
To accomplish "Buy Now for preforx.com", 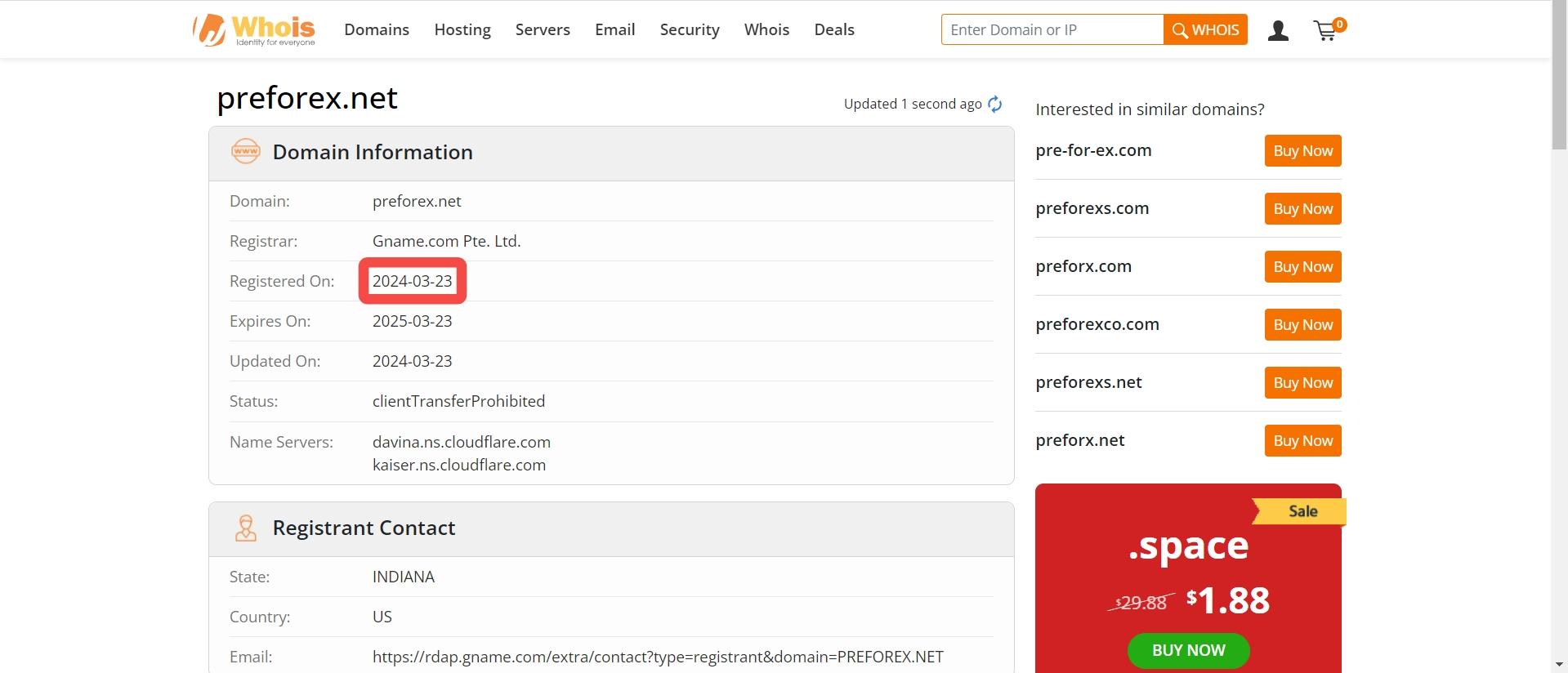I will click(1302, 266).
